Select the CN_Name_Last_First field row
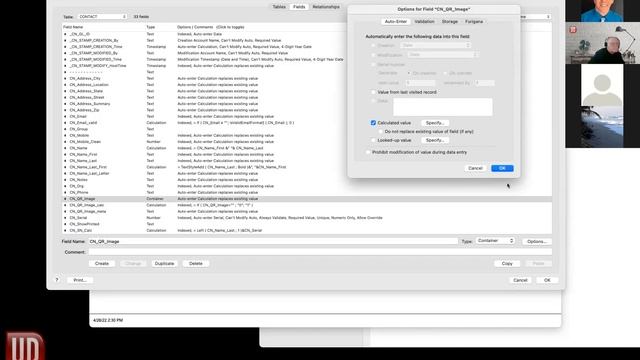Viewport: 640px width, 360px height. tap(307, 167)
